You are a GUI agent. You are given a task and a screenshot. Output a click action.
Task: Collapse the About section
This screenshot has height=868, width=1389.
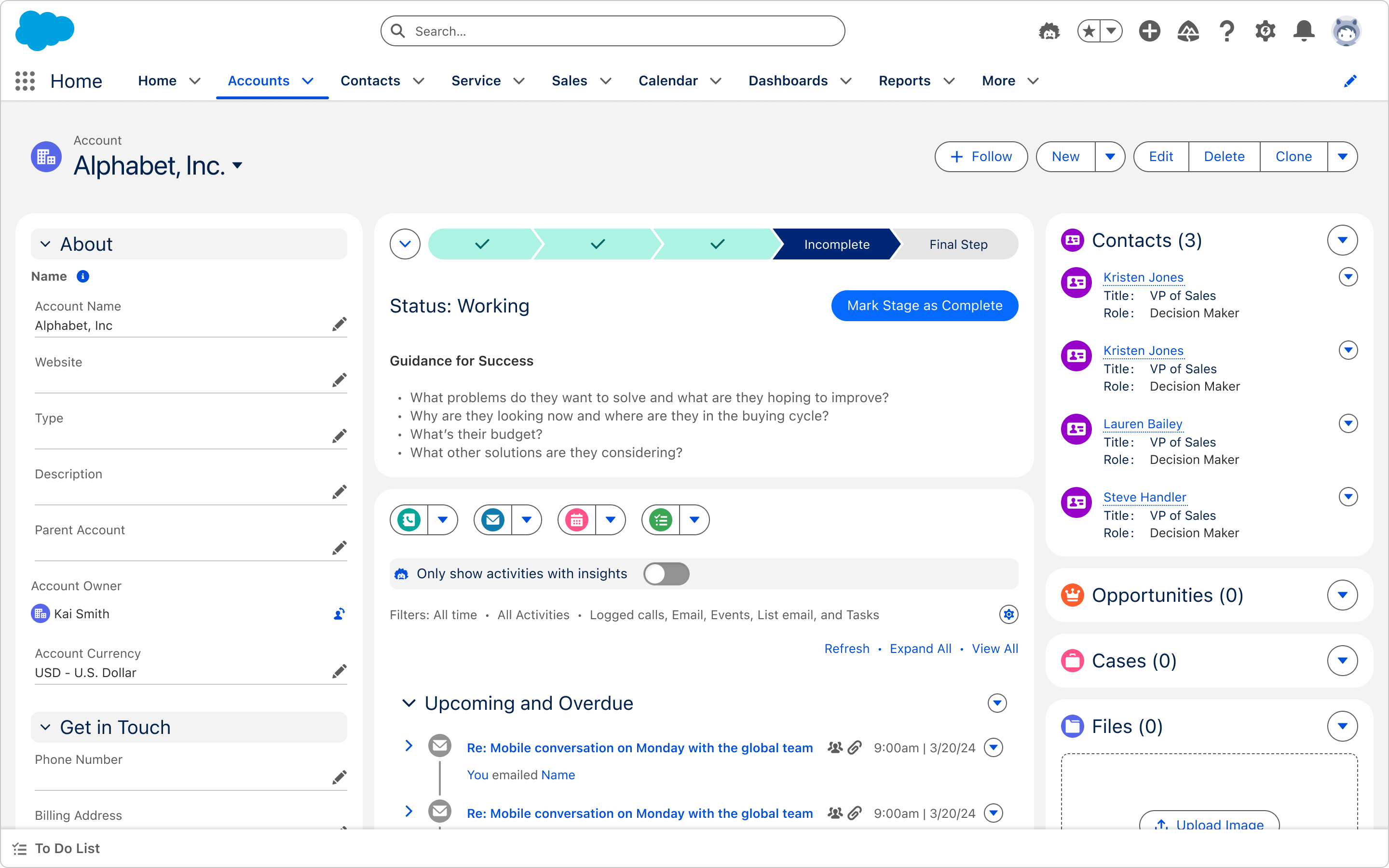click(46, 244)
